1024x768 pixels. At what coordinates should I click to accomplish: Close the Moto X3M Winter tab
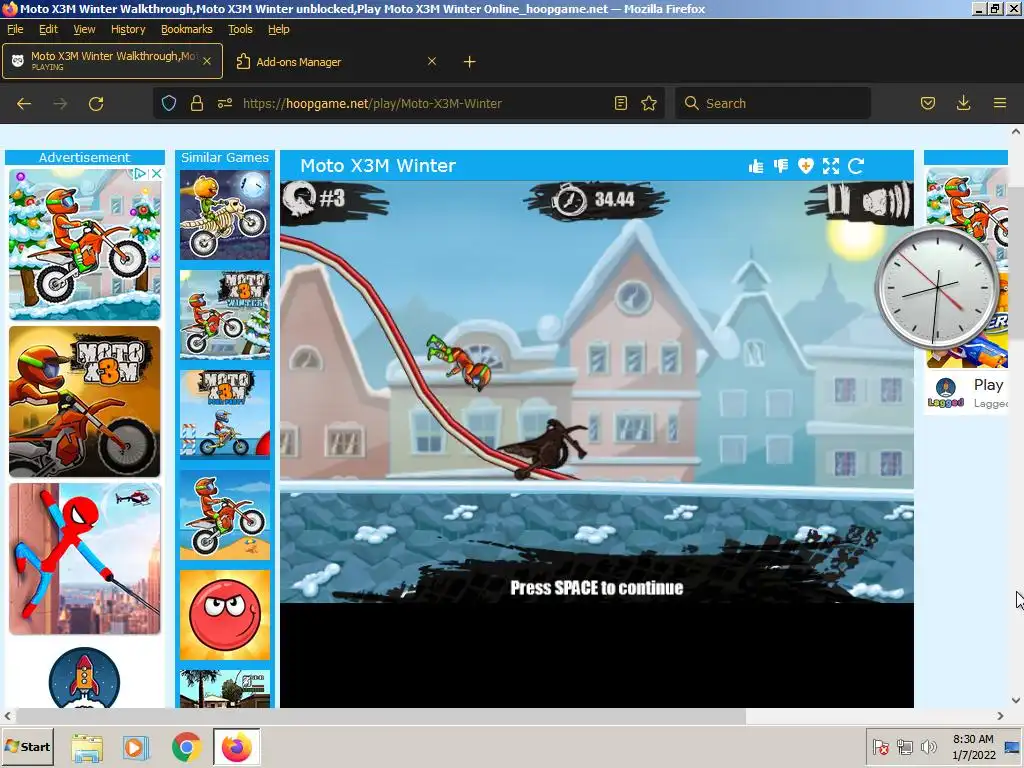(x=206, y=61)
